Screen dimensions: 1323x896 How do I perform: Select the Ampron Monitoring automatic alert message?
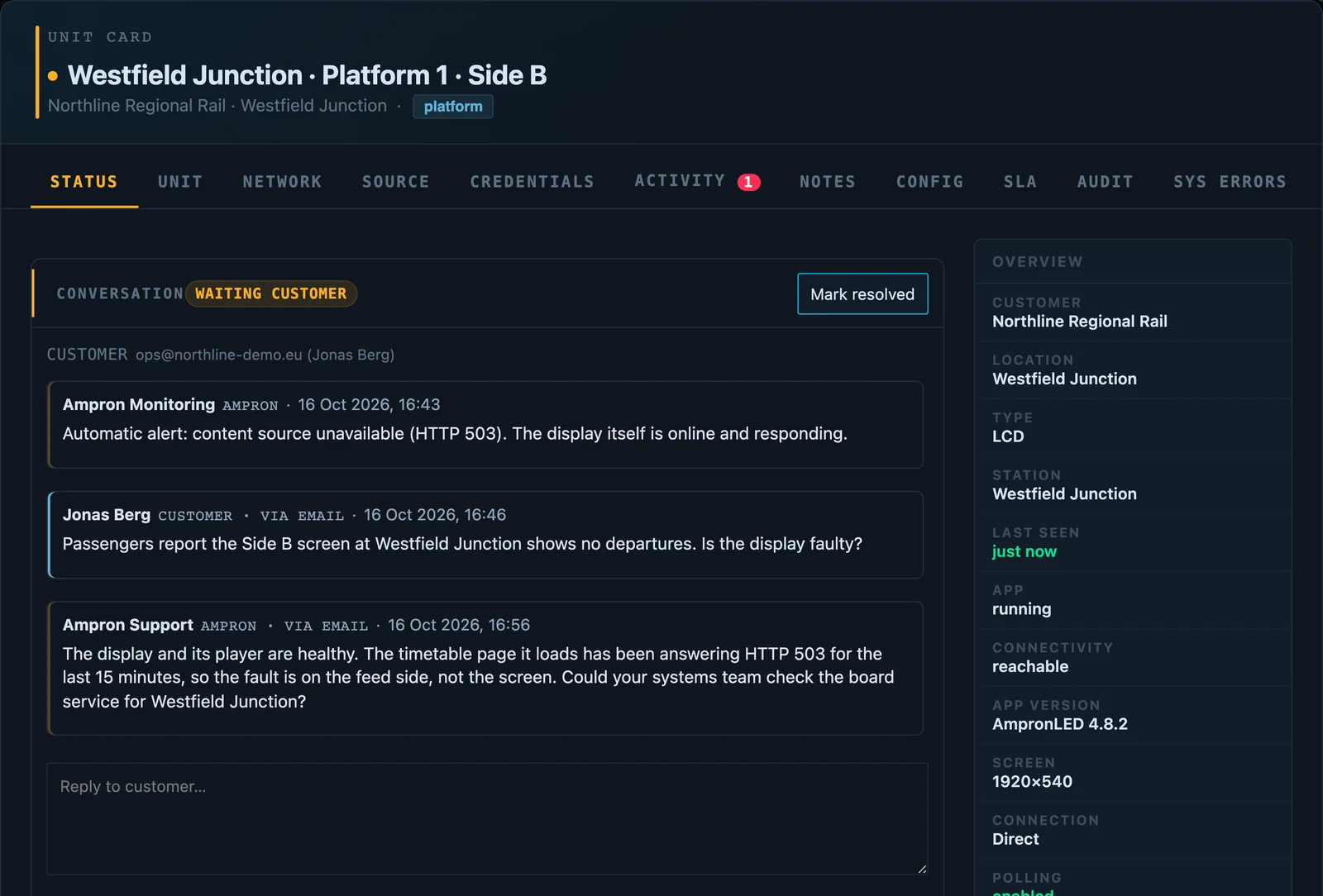tap(485, 425)
